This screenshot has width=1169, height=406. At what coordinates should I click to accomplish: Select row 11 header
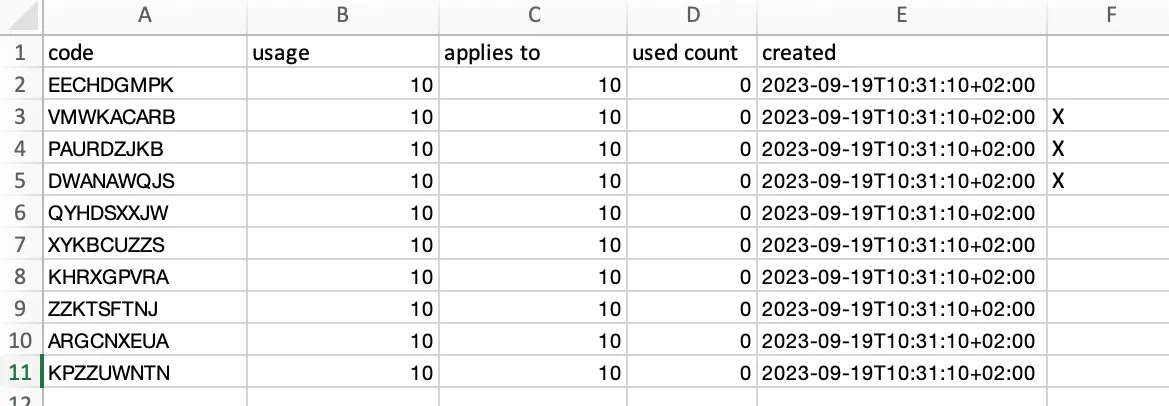(20, 372)
